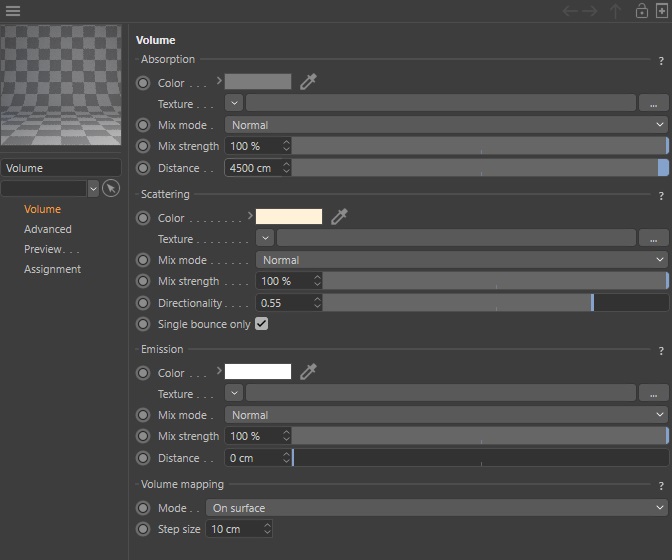Click Absorption gray color swatch

(x=258, y=81)
